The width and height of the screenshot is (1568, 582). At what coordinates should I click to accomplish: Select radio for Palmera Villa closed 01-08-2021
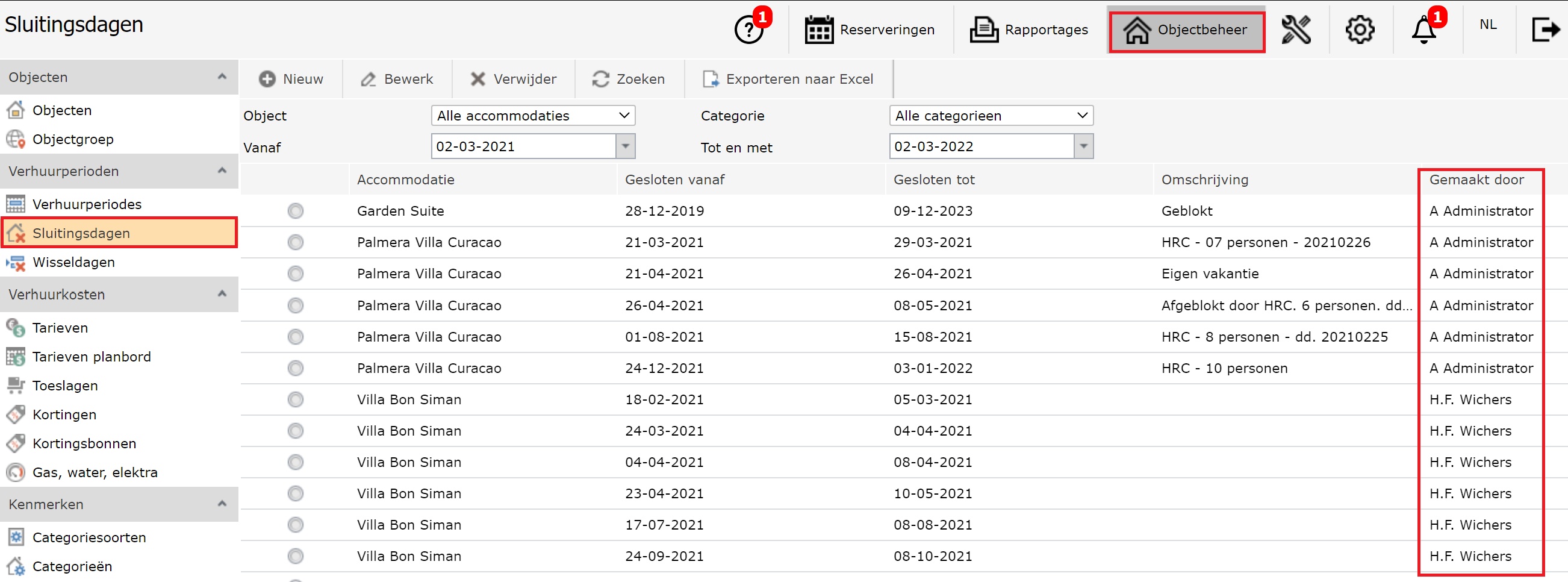296,337
